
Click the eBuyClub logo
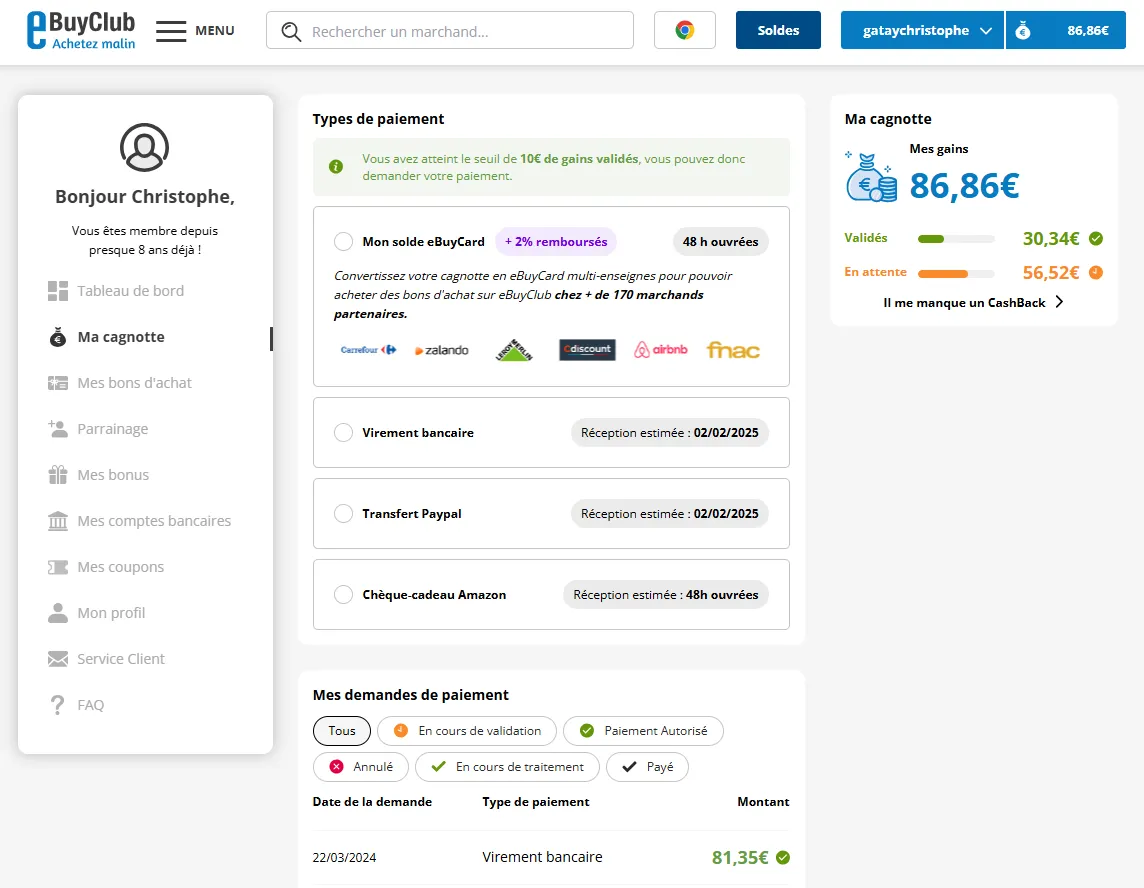[81, 31]
